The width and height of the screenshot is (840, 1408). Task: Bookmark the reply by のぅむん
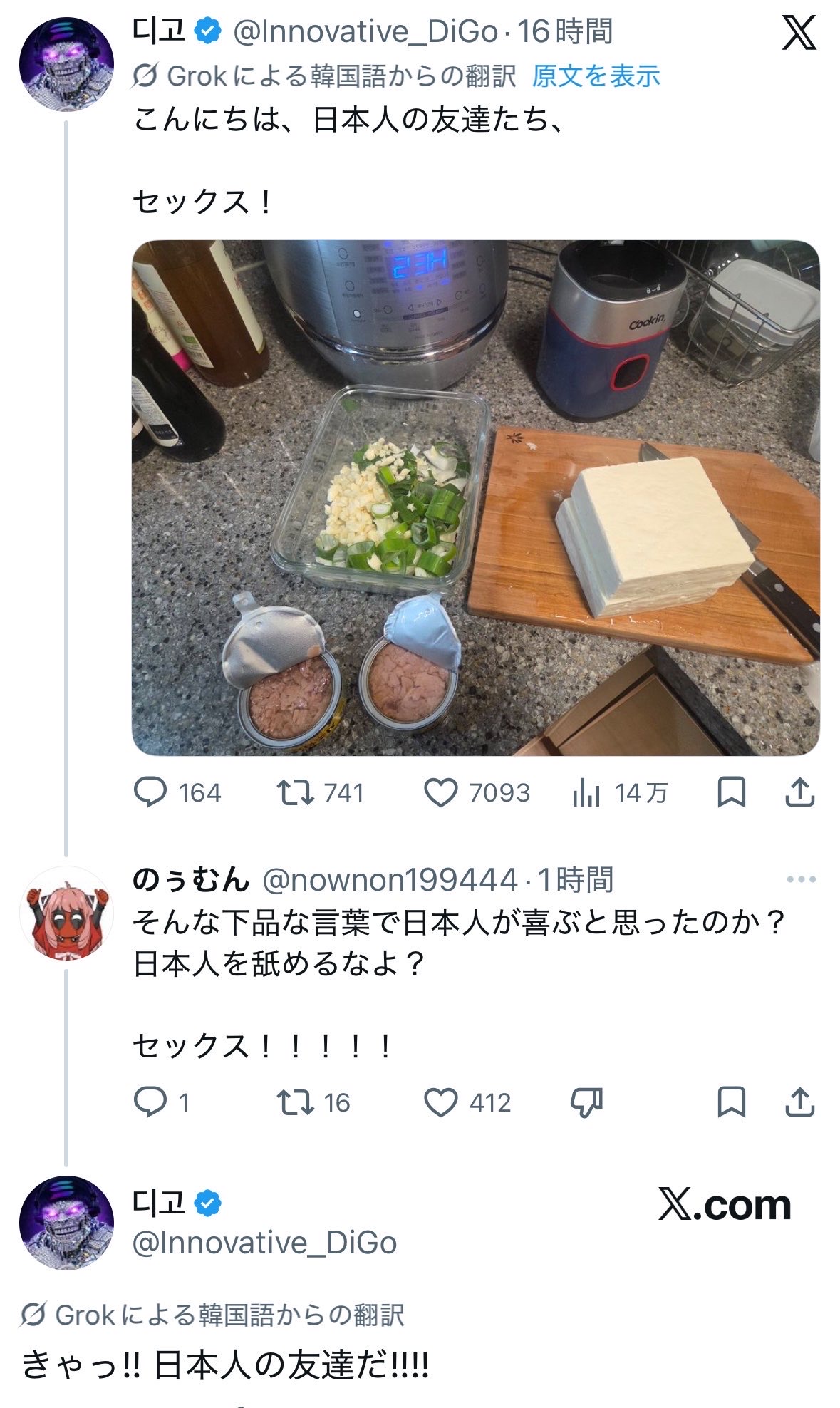(x=731, y=1102)
